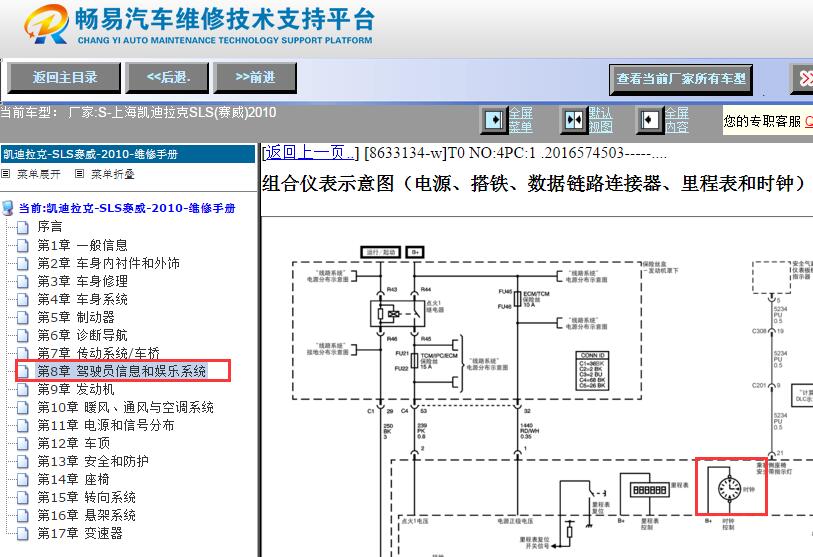
Task: Click the 全屏内容 layout icon
Action: tap(649, 120)
